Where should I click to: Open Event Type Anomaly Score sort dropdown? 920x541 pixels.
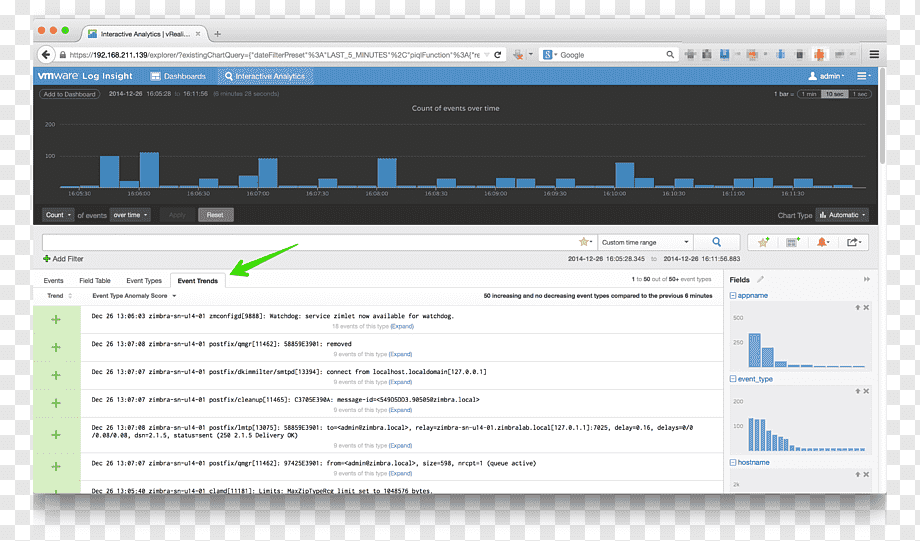coord(134,296)
